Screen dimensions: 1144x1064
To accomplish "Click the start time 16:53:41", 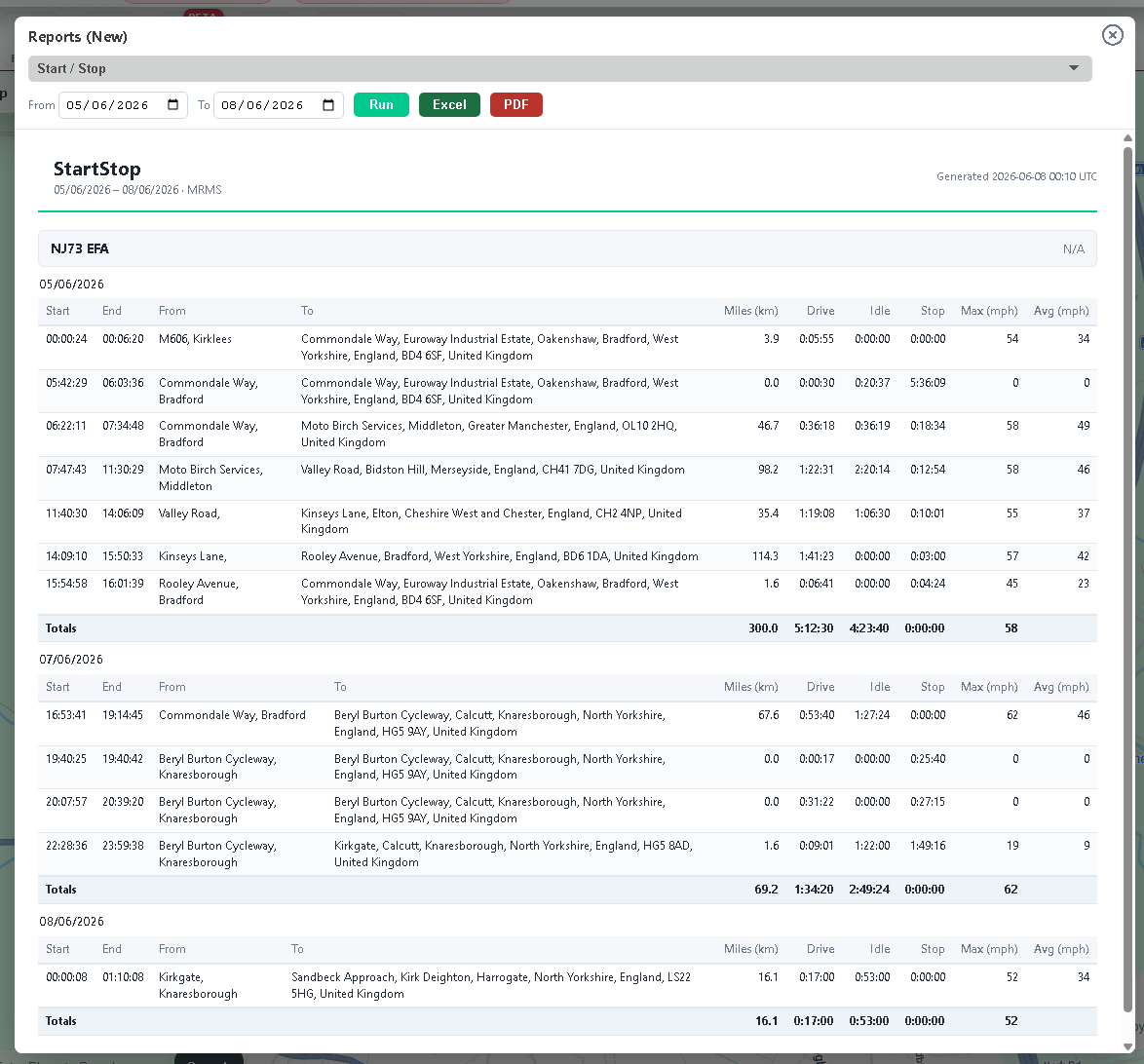I will 66,715.
